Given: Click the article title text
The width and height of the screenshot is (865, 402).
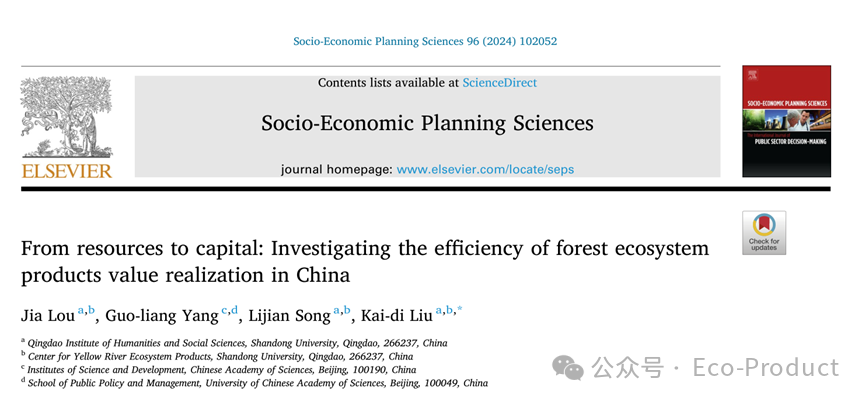Looking at the screenshot, I should tap(365, 261).
